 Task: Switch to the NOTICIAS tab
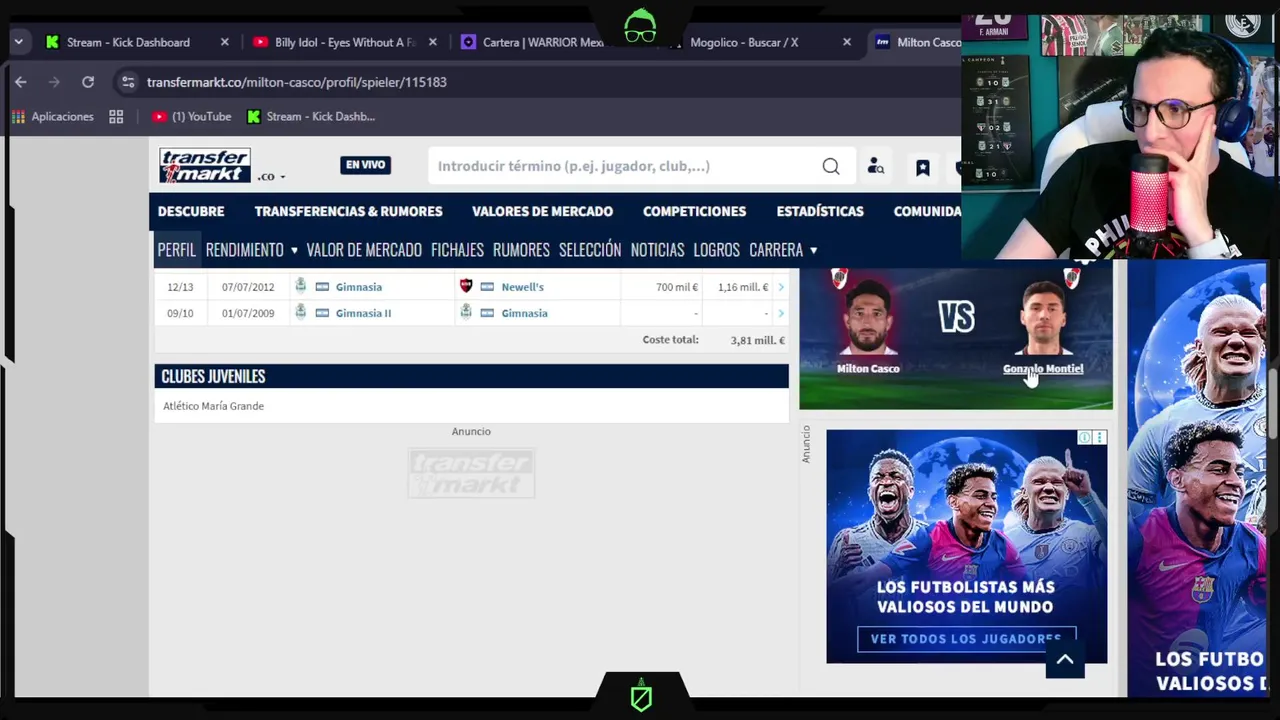tap(657, 250)
